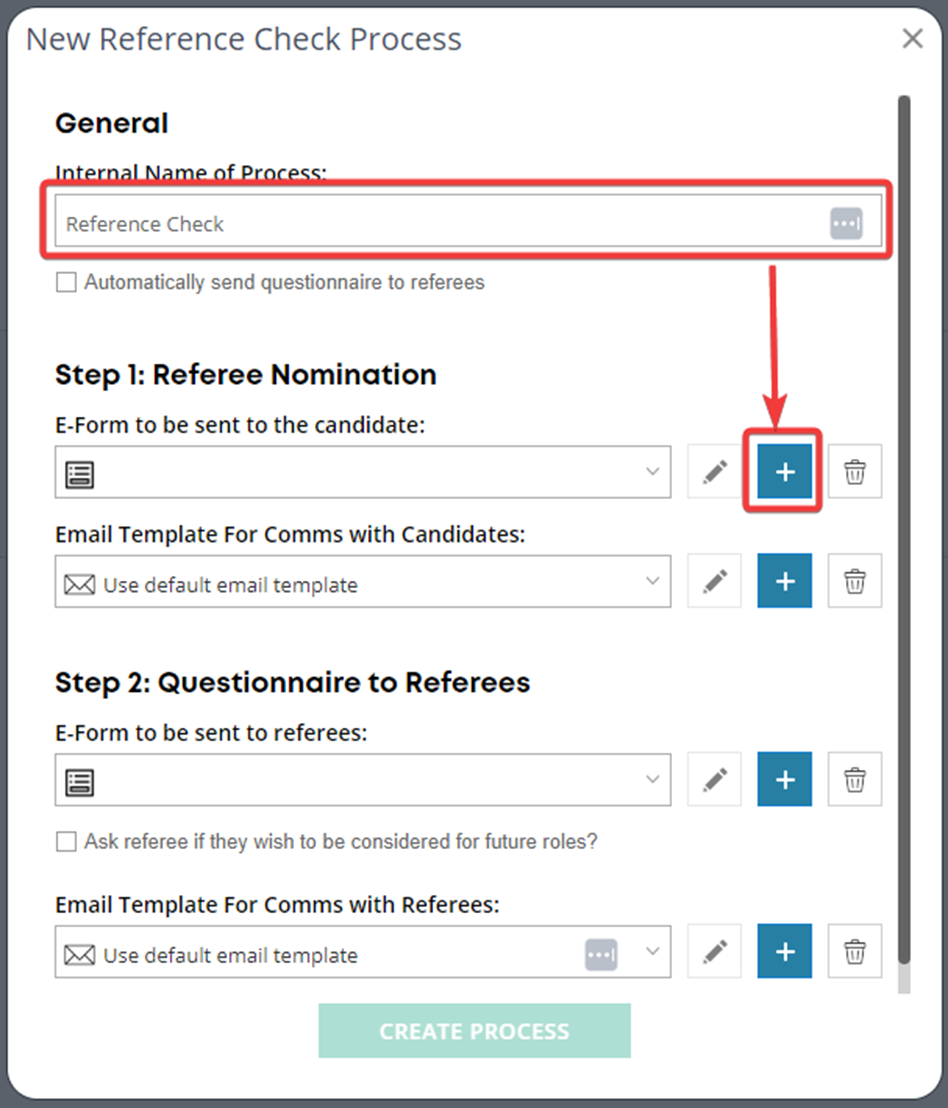Delete the referee email template
This screenshot has width=948, height=1108.
tap(855, 951)
